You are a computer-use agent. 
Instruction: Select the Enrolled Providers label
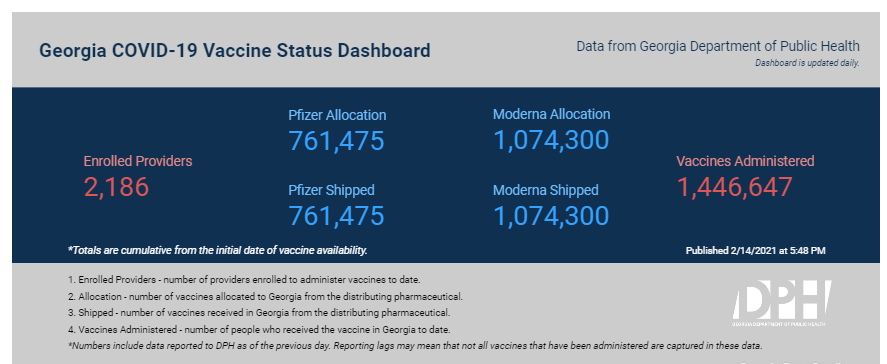click(138, 161)
